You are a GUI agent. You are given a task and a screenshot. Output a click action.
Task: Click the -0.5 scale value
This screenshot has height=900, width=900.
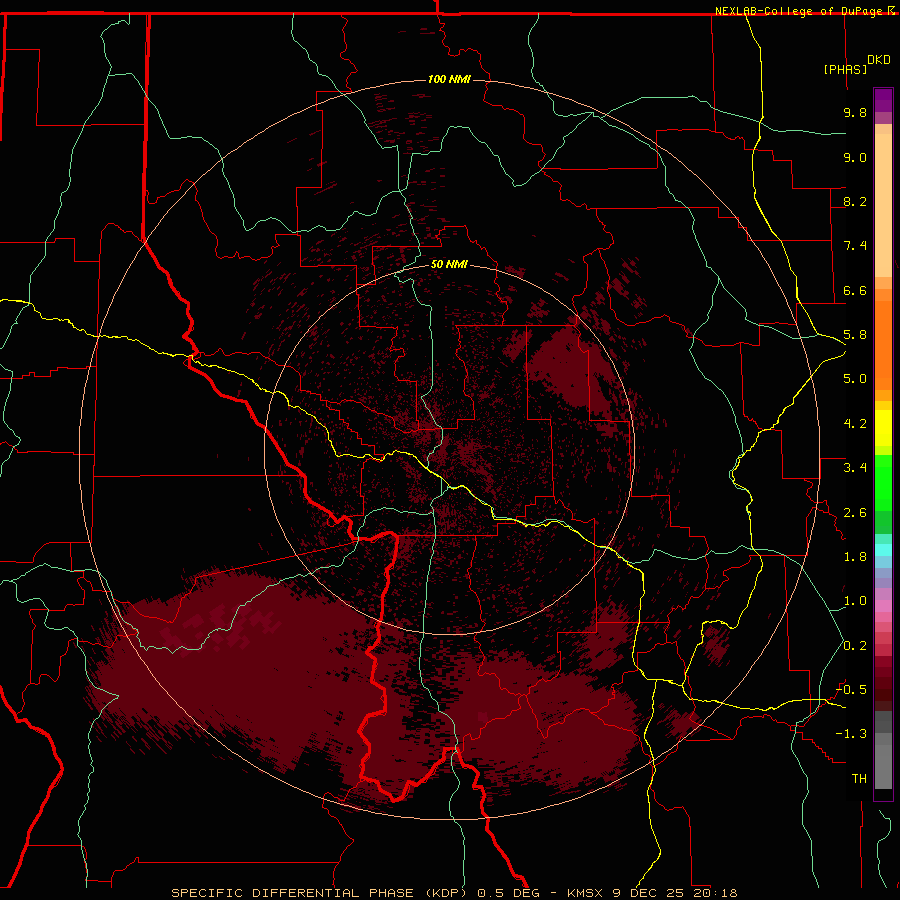coord(852,690)
